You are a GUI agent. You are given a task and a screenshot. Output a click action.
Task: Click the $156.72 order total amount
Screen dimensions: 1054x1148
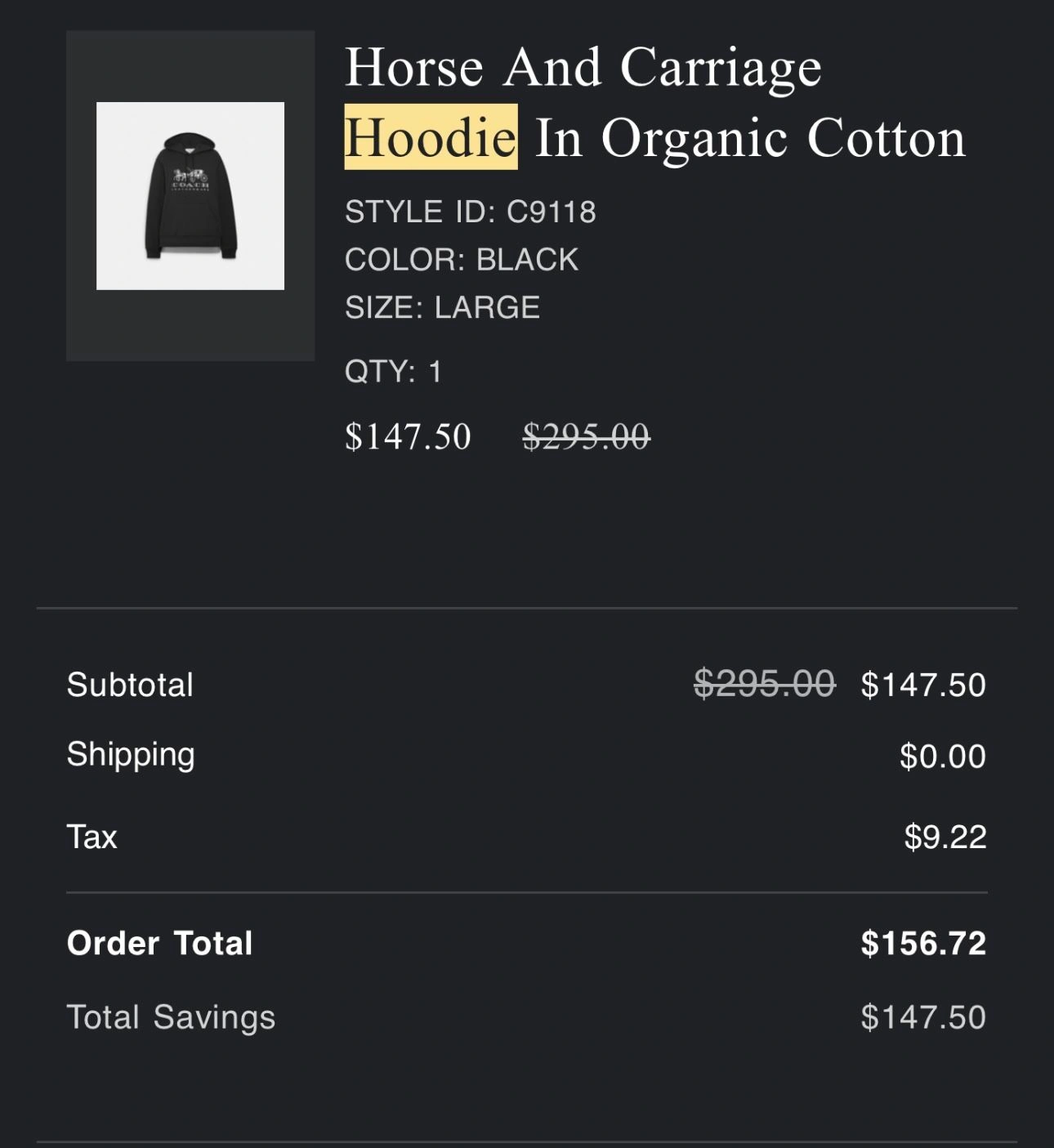point(923,944)
